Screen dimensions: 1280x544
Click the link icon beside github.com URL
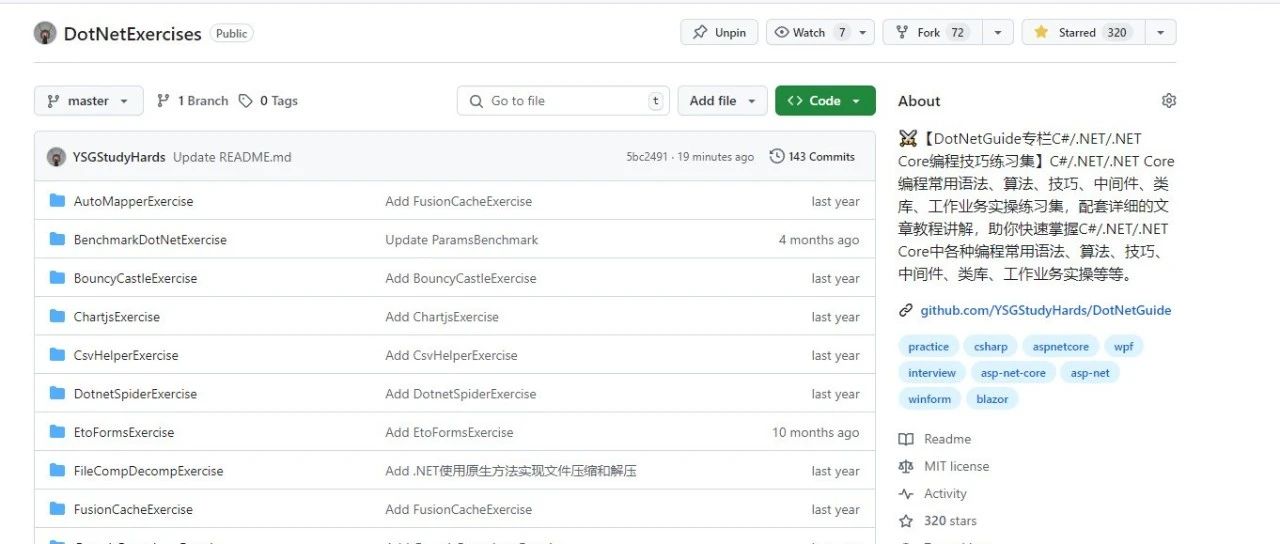click(x=906, y=310)
